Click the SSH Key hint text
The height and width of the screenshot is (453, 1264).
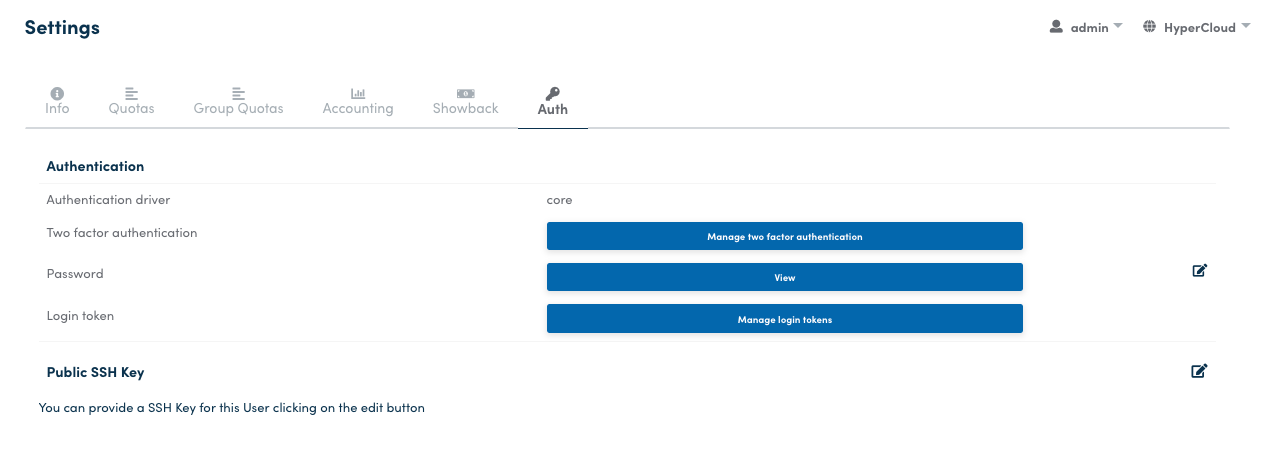(x=231, y=408)
